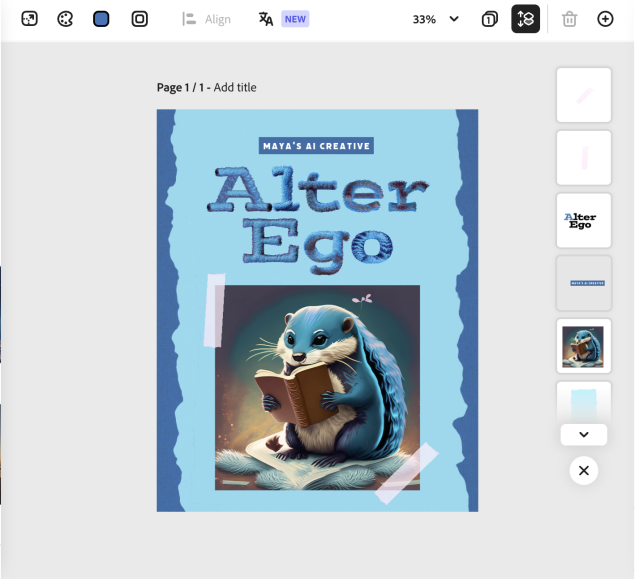
Task: Click the NEW badge beside Translate
Action: click(x=295, y=19)
